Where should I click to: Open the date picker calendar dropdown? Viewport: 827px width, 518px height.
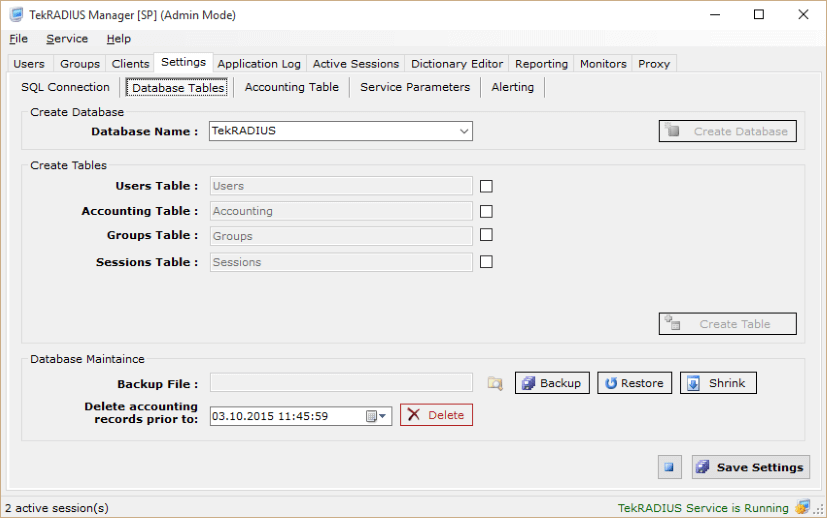377,416
